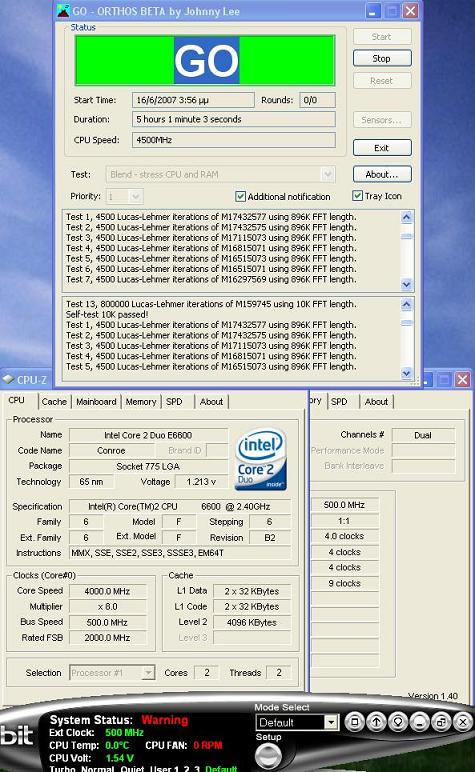Click the X round icon in abit utility
475x772 pixels.
click(x=463, y=722)
